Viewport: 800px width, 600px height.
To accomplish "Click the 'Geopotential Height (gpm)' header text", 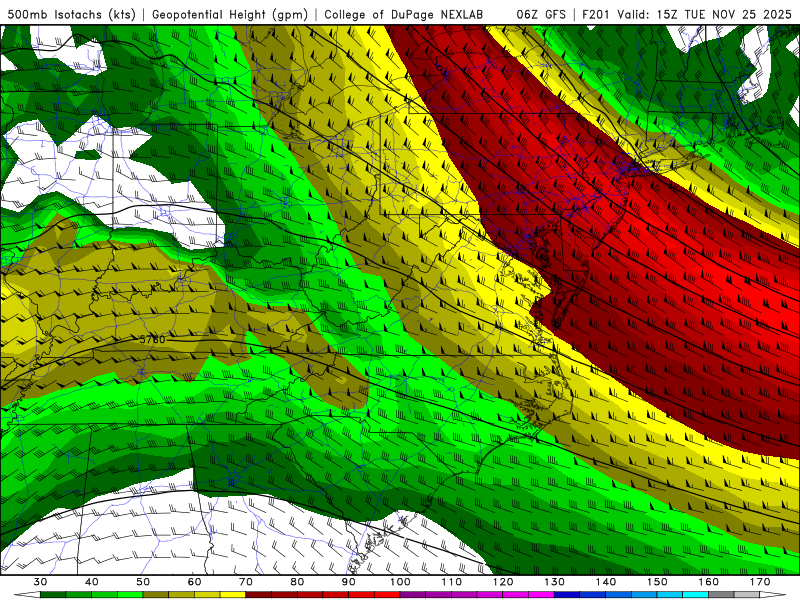I will (x=230, y=14).
